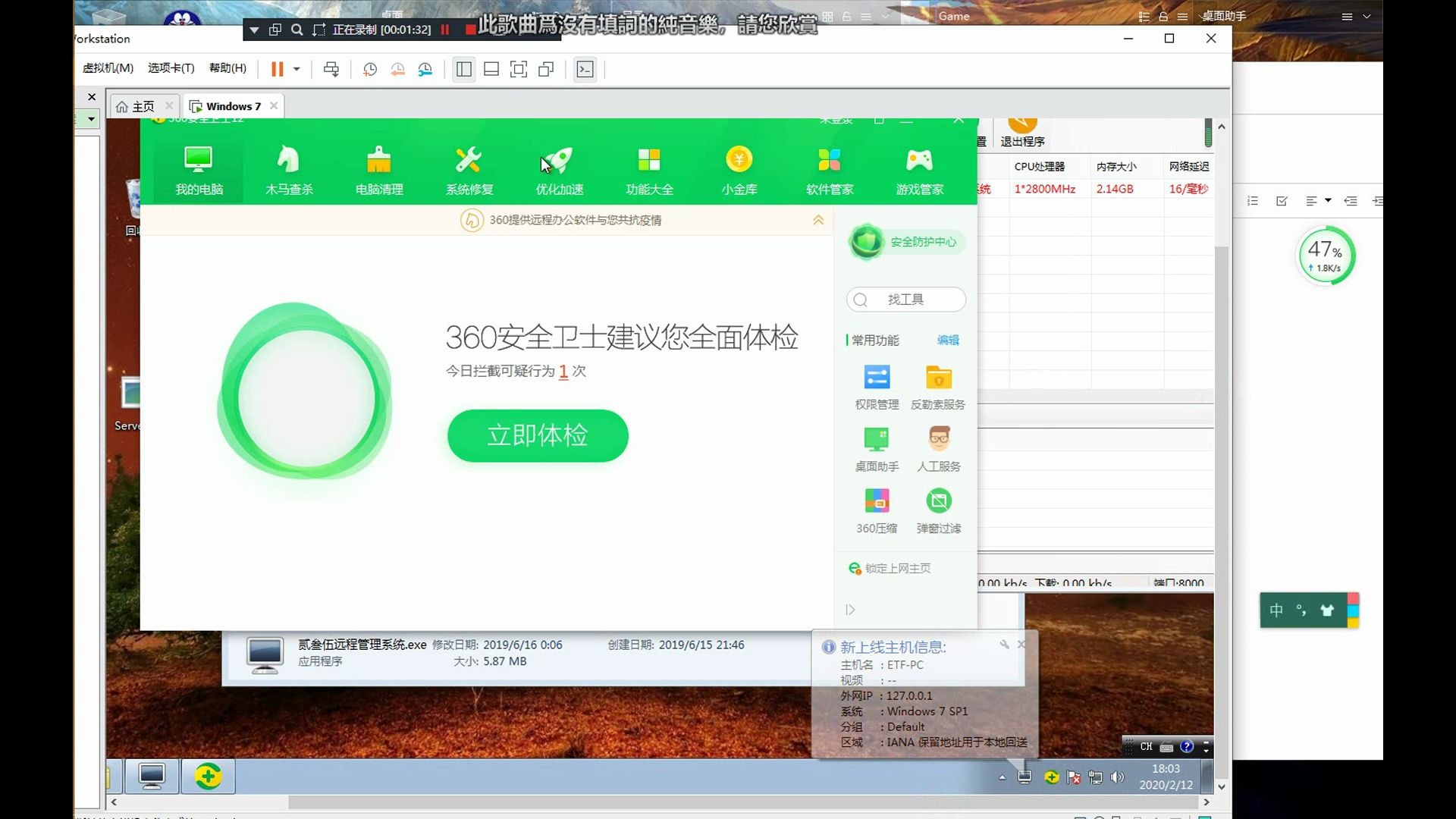1456x819 pixels.
Task: Open the green 360 plus taskbar button
Action: point(208,777)
